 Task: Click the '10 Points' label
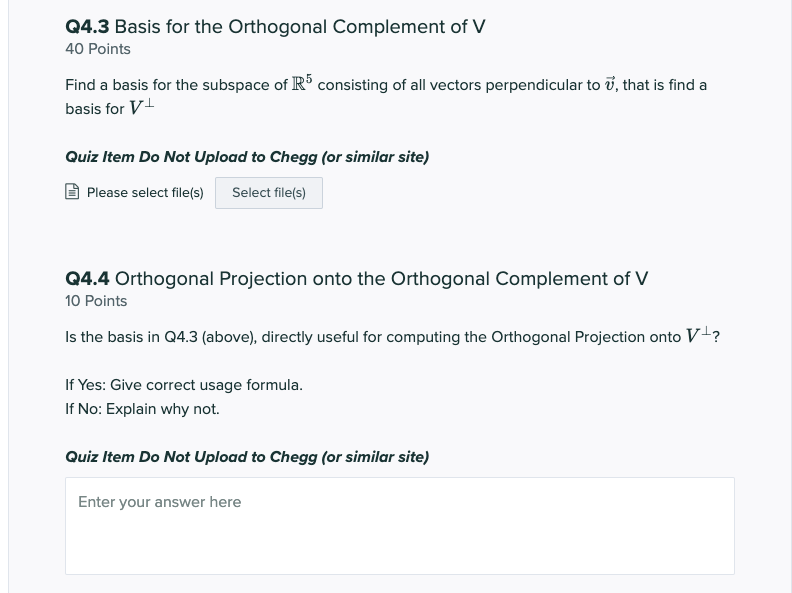(96, 301)
